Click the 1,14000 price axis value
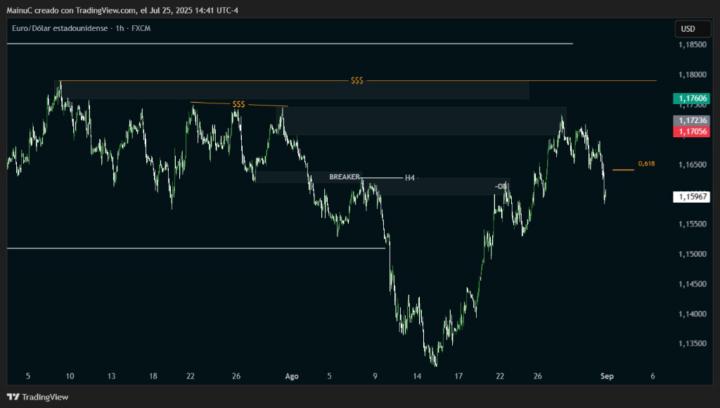The height and width of the screenshot is (408, 720). 692,314
